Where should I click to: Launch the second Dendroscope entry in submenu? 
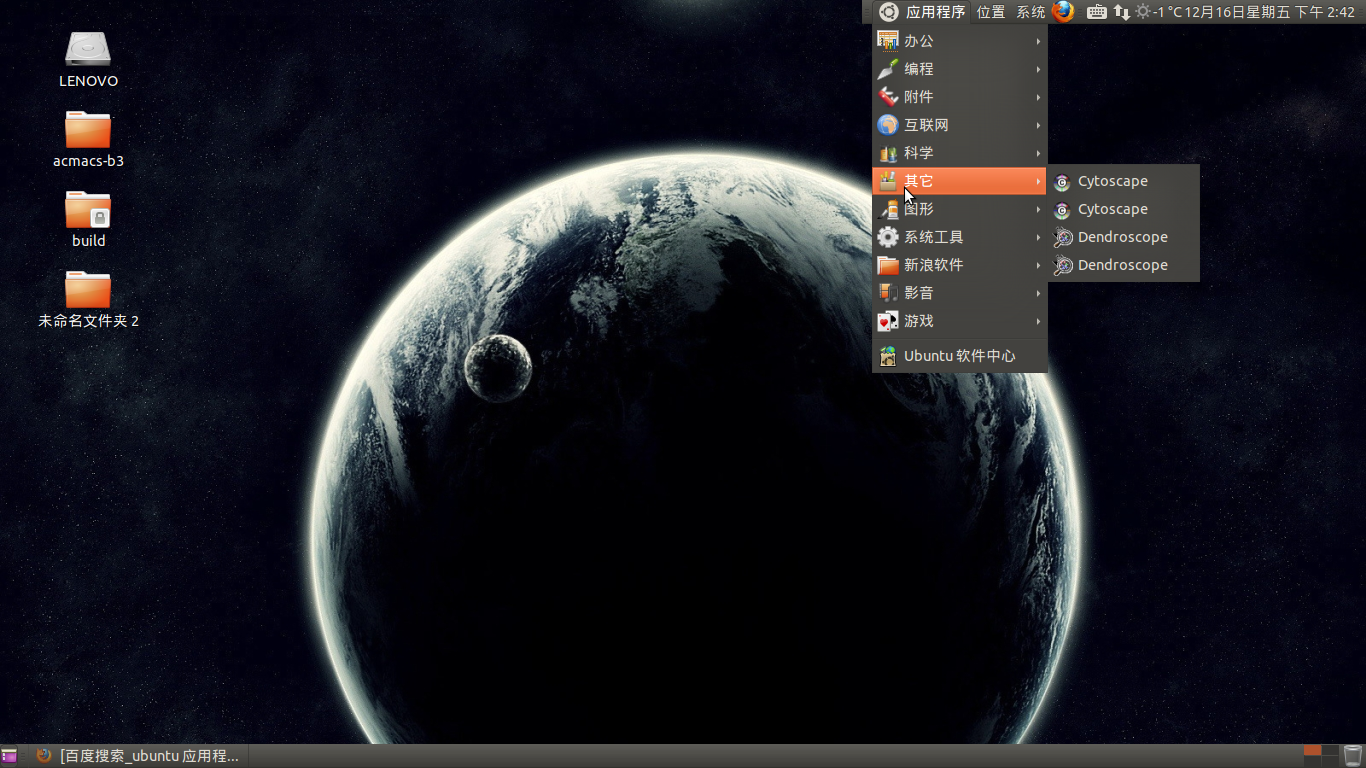tap(1124, 265)
